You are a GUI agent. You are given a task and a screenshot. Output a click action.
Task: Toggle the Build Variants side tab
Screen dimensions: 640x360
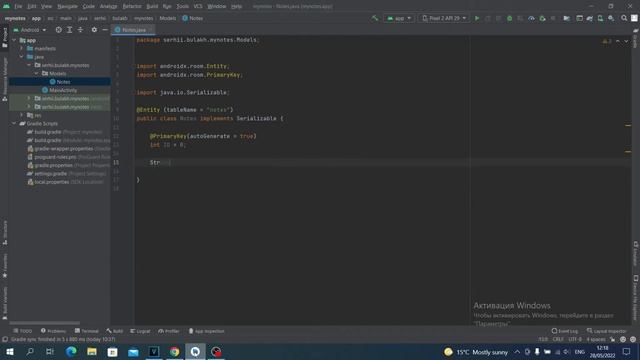coord(4,303)
